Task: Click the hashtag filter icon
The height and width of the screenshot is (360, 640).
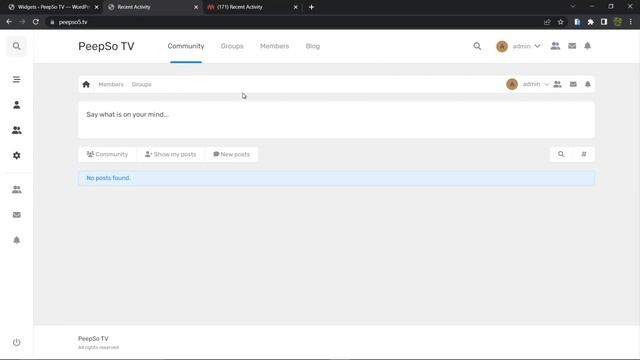Action: coord(584,154)
